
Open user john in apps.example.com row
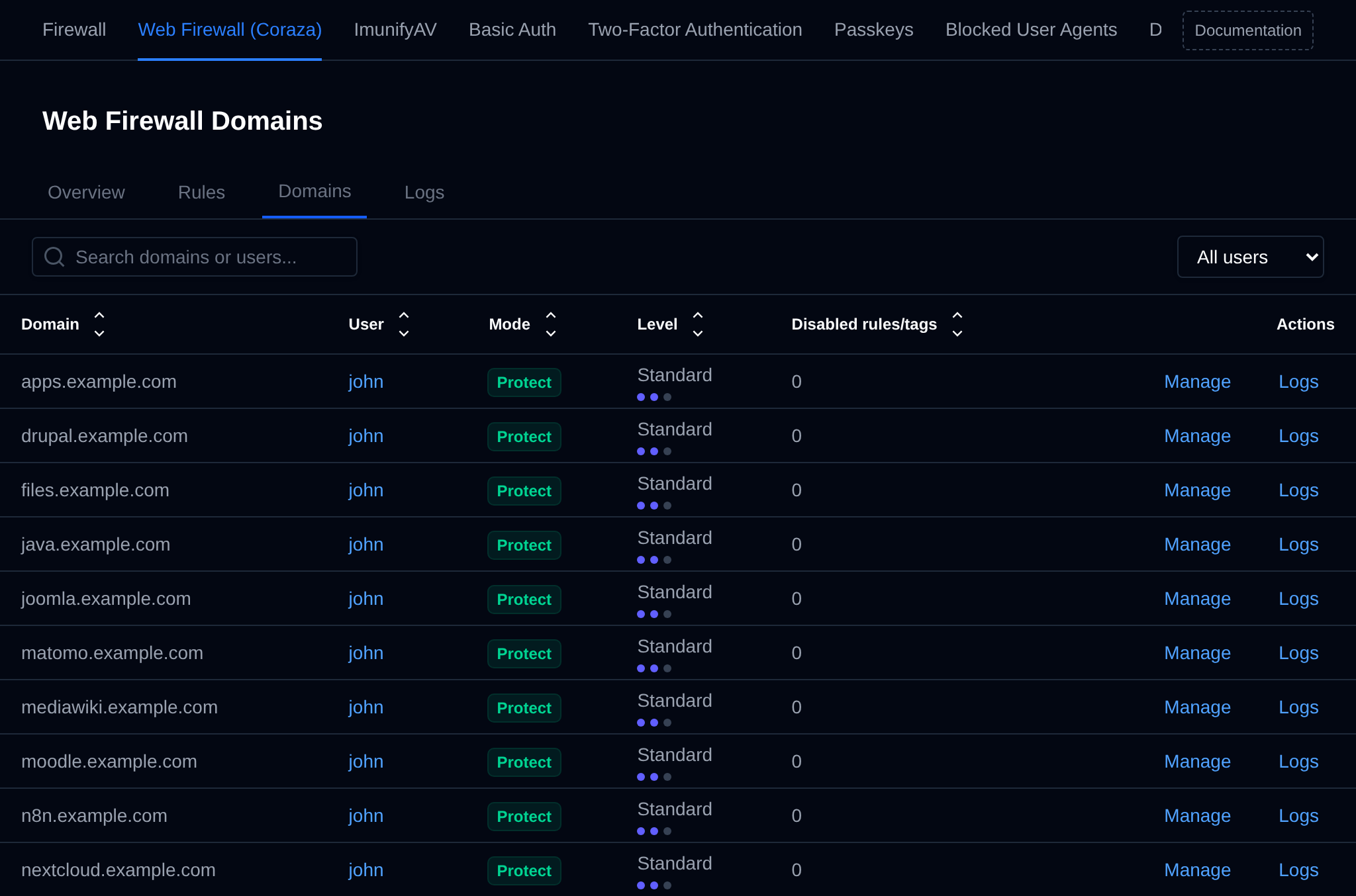(366, 382)
